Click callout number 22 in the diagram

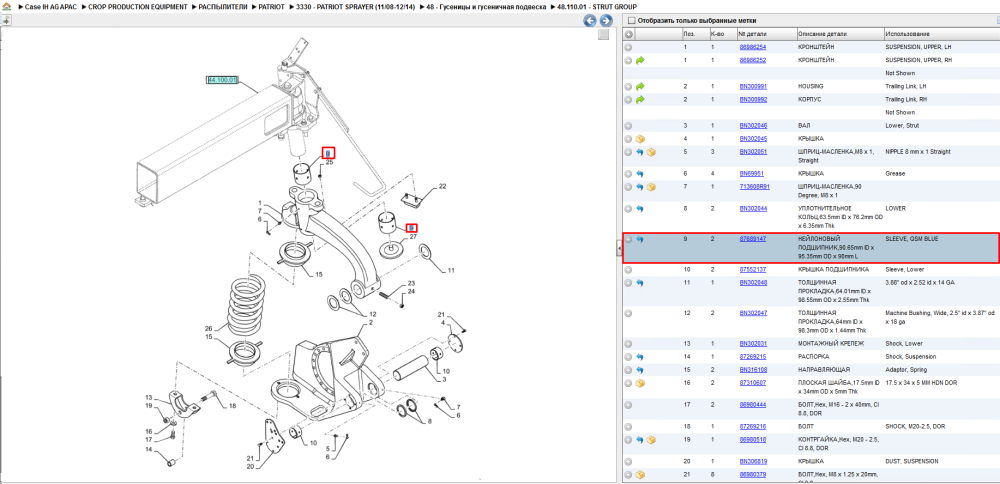pos(443,187)
